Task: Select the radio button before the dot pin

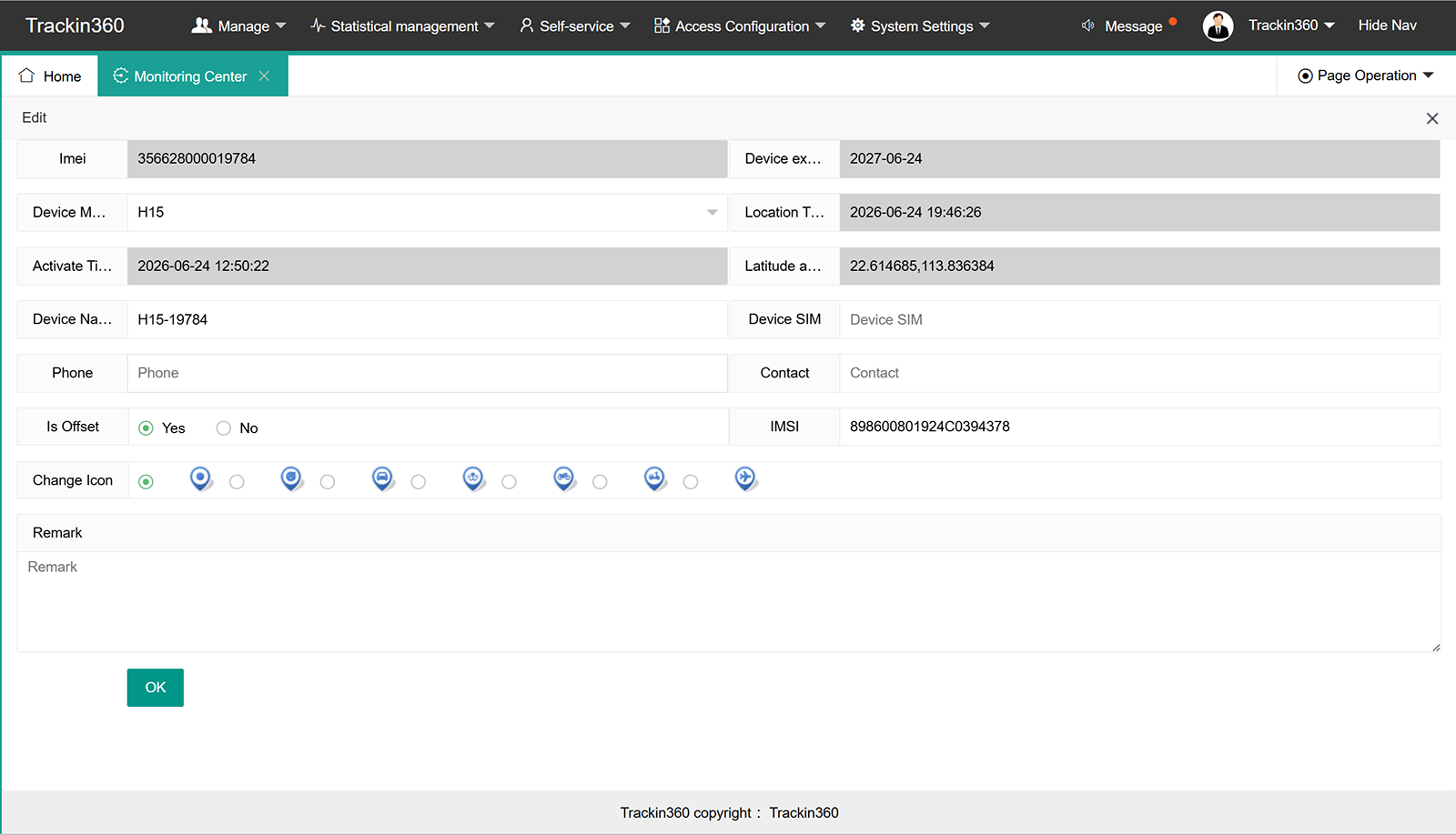Action: click(x=146, y=481)
